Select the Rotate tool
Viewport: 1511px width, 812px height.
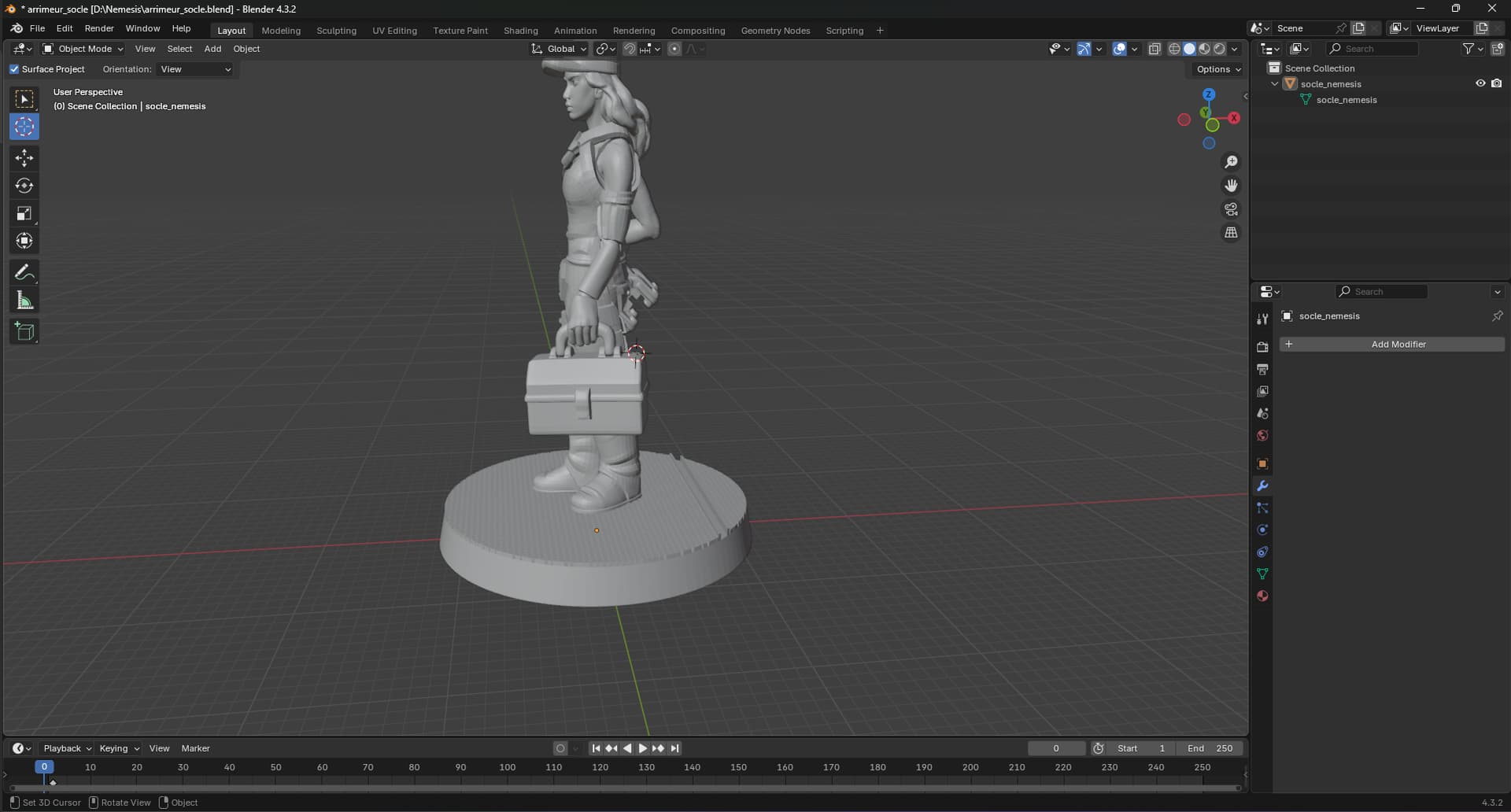[x=24, y=186]
